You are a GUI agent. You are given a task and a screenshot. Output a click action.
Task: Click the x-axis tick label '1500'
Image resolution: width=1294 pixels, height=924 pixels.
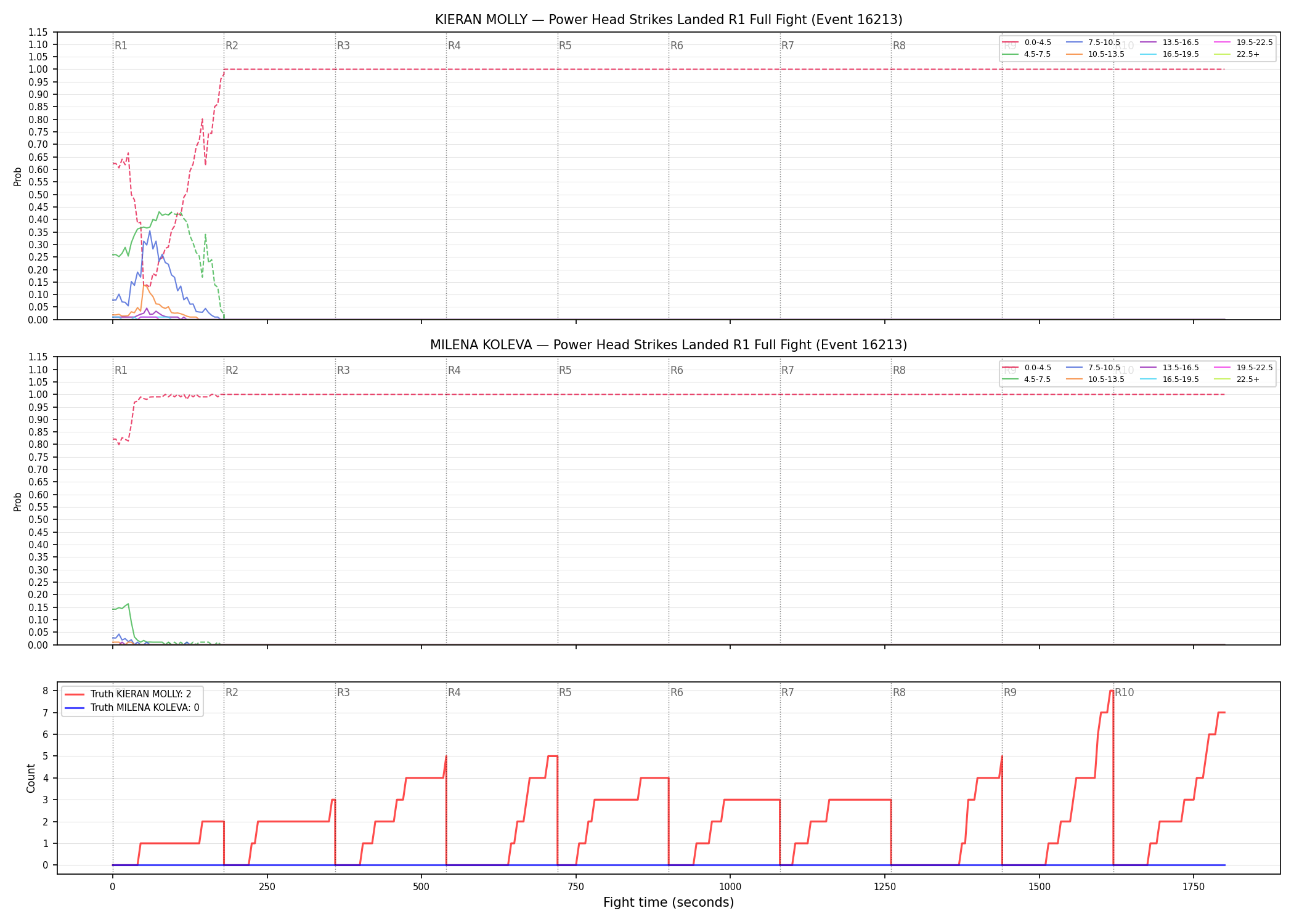tap(1040, 887)
